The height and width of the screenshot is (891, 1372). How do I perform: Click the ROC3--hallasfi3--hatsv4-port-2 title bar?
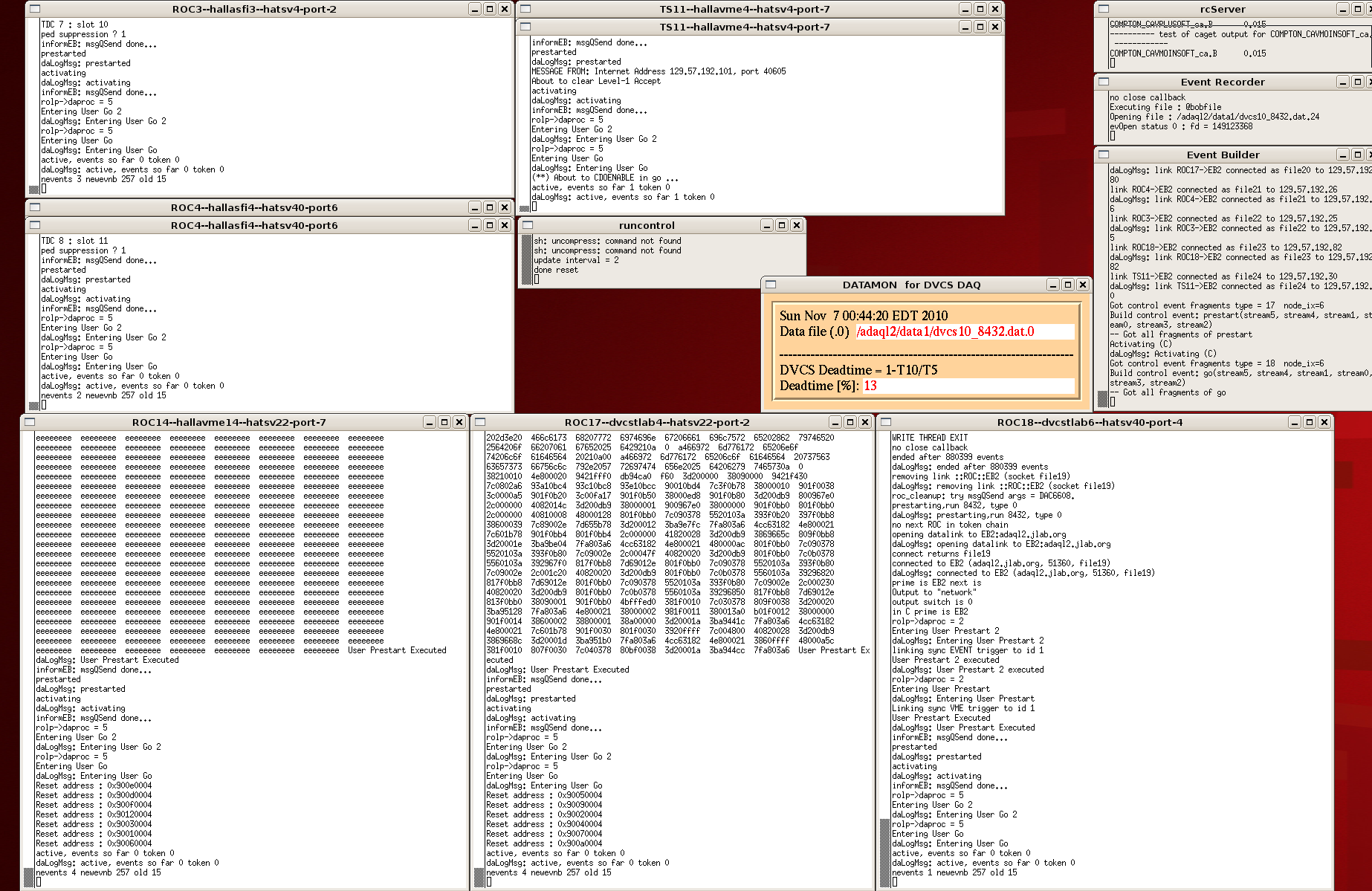254,9
